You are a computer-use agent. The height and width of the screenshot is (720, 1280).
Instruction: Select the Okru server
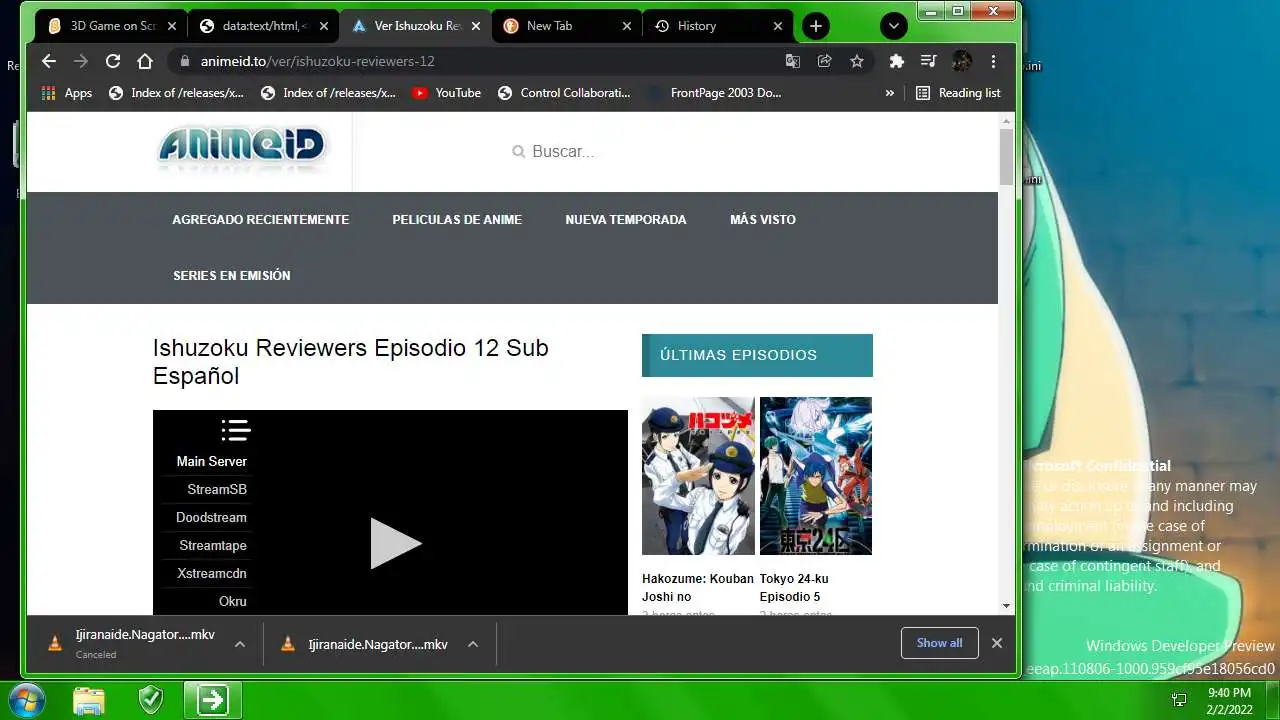point(233,601)
